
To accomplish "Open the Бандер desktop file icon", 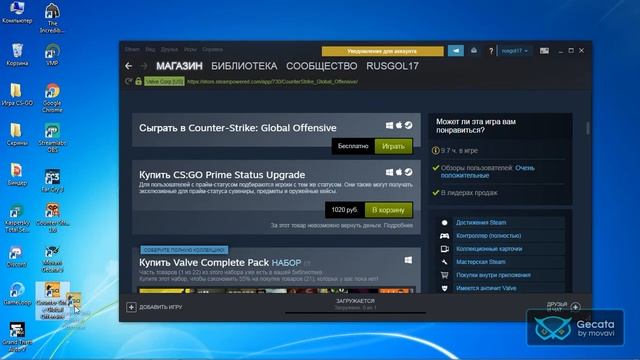I will tap(17, 174).
